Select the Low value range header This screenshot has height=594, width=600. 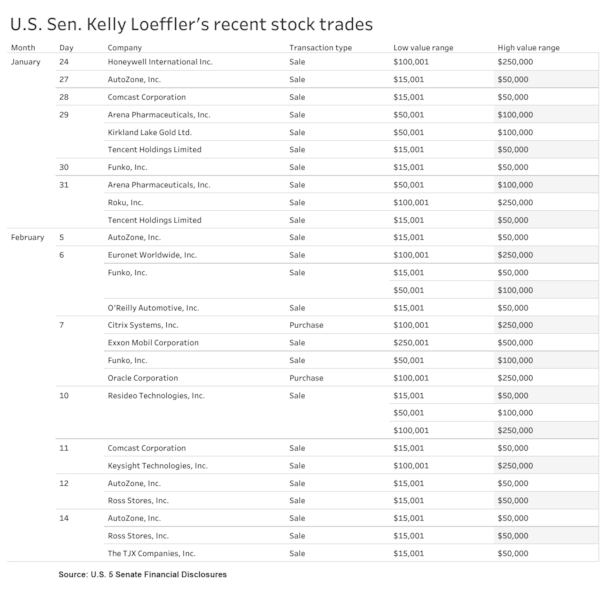click(423, 48)
